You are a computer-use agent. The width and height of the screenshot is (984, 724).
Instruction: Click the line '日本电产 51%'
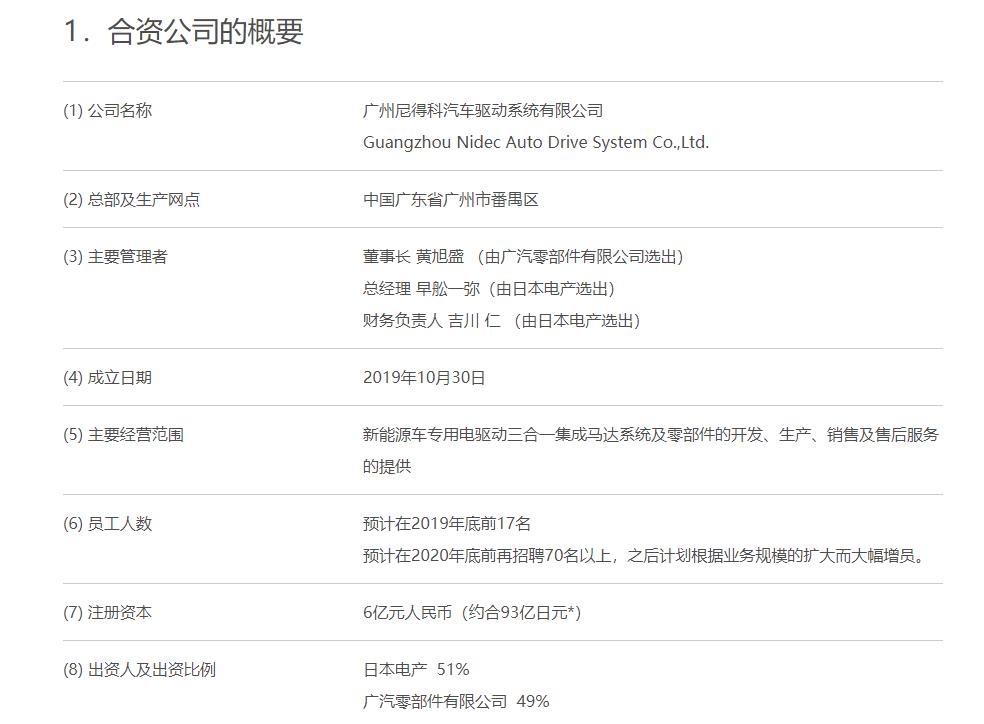[416, 670]
